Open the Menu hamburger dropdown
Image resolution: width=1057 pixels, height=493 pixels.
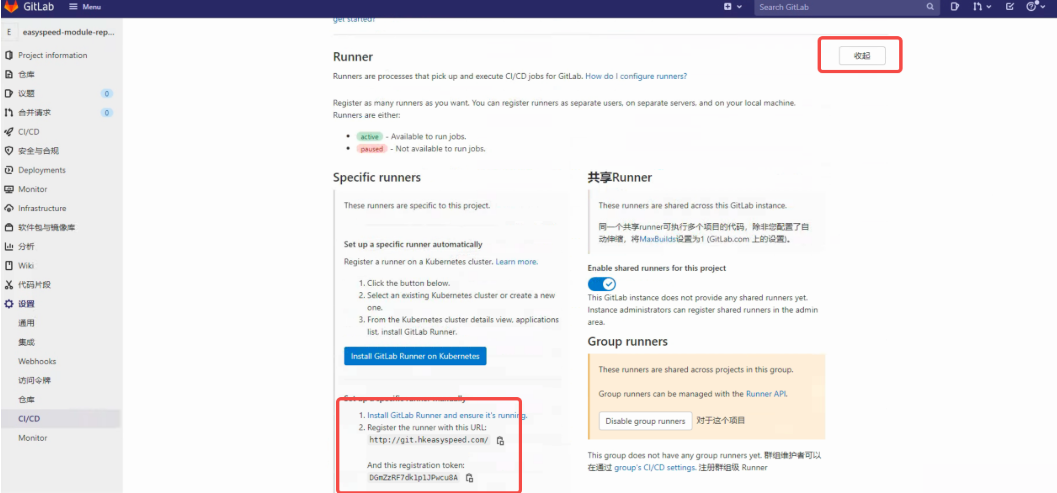pyautogui.click(x=85, y=7)
